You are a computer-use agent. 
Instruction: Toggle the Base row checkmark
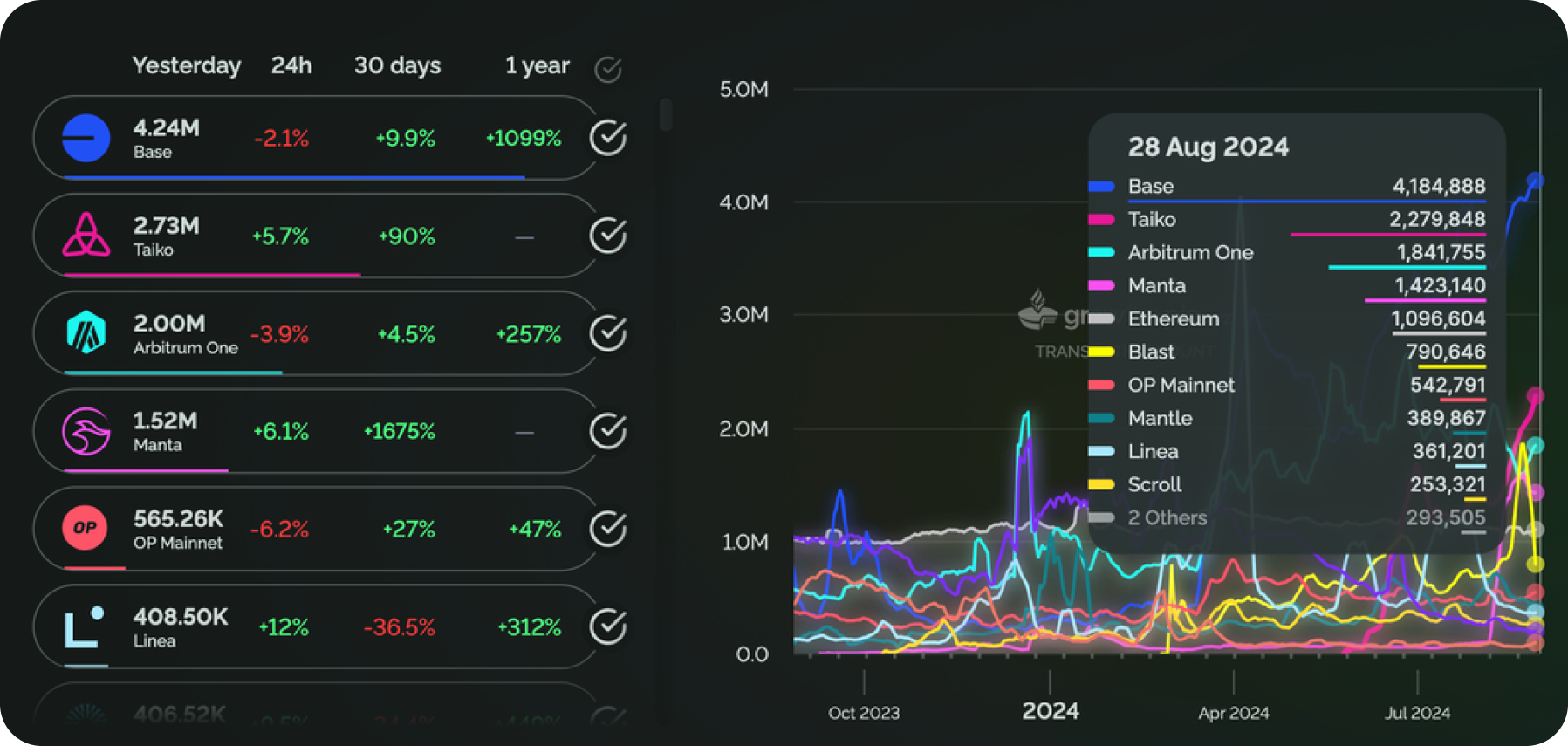pyautogui.click(x=608, y=137)
